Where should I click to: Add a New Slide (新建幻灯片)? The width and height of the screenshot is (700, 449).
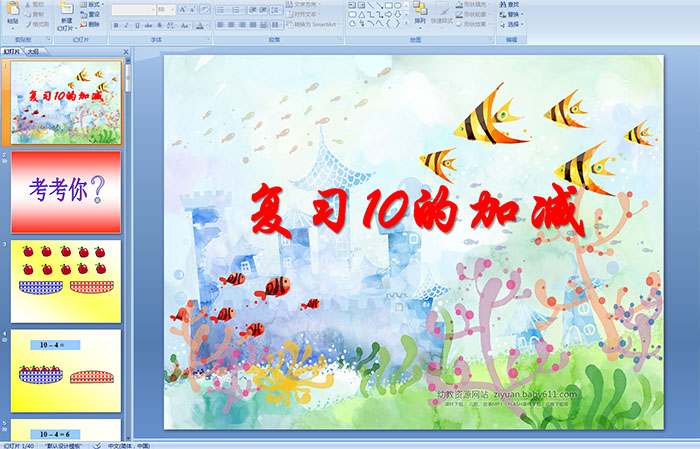point(67,16)
